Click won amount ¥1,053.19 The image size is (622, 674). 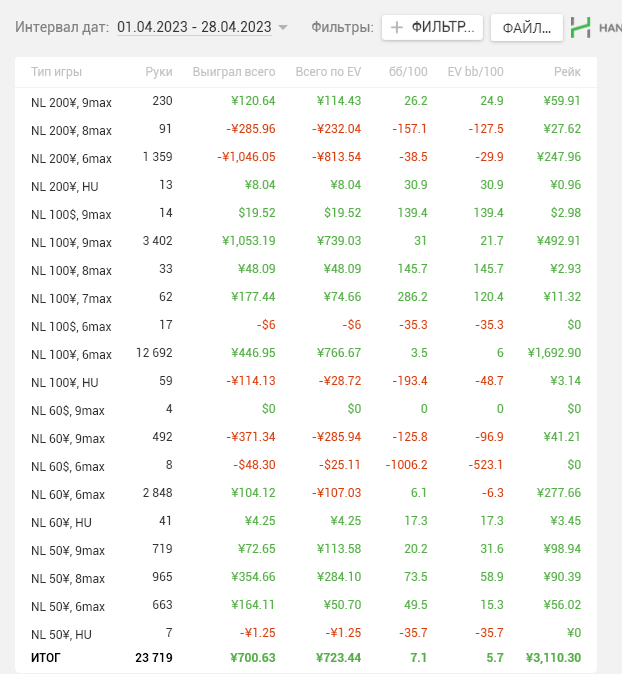coord(248,241)
